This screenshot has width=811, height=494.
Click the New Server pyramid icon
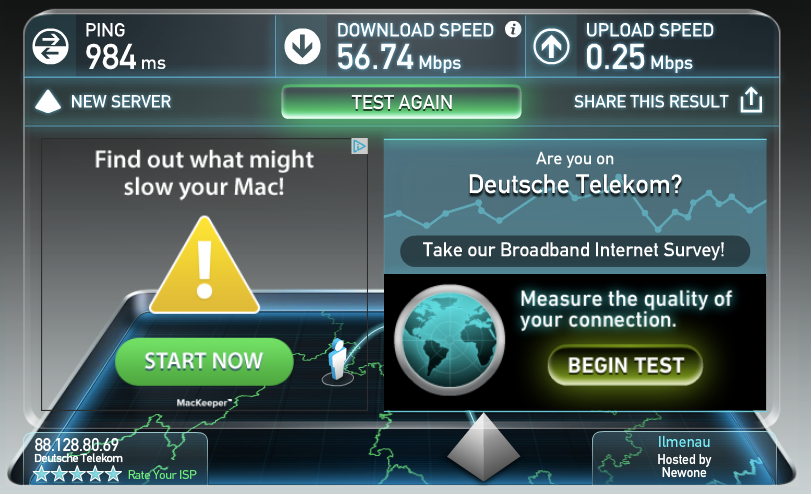(x=48, y=101)
